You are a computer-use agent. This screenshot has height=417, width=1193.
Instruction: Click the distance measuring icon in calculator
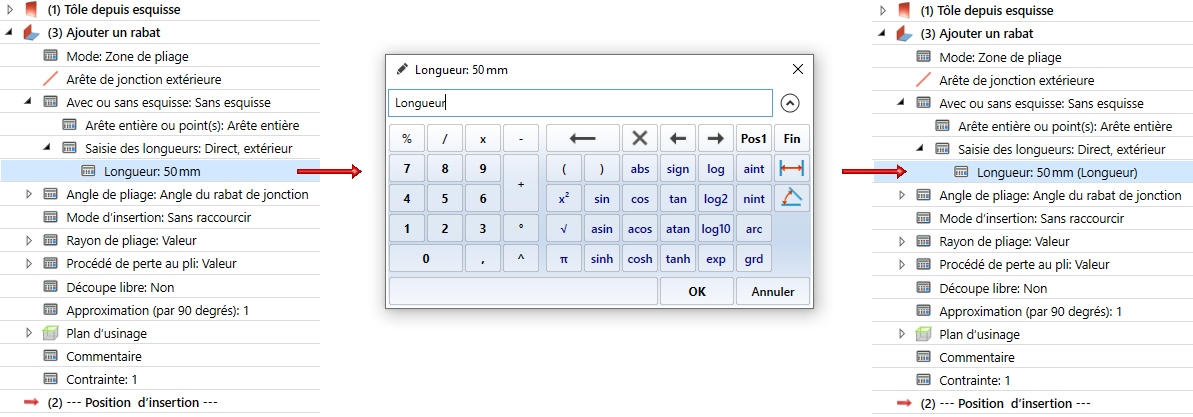[791, 168]
